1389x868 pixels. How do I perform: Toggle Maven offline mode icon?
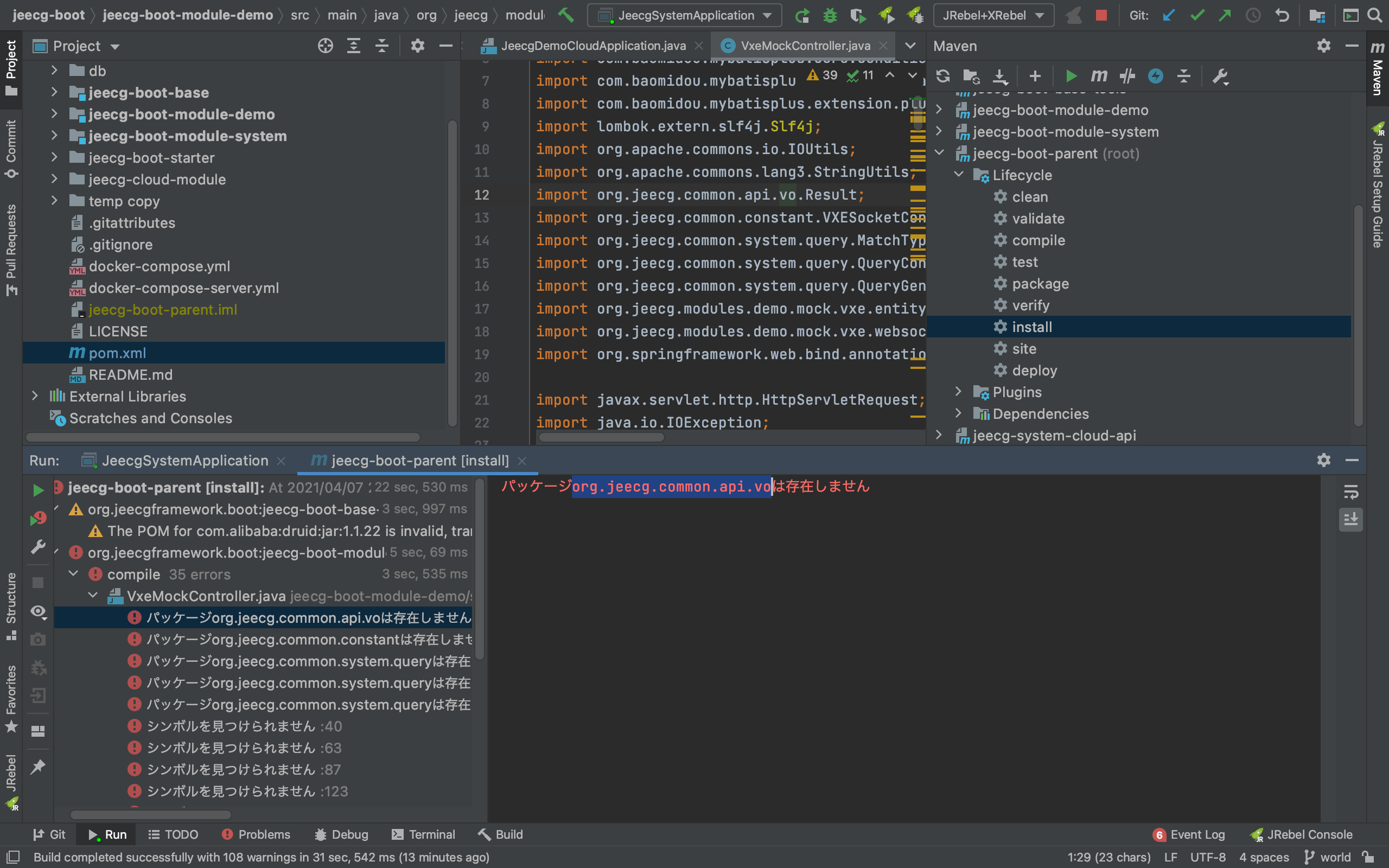click(1127, 76)
